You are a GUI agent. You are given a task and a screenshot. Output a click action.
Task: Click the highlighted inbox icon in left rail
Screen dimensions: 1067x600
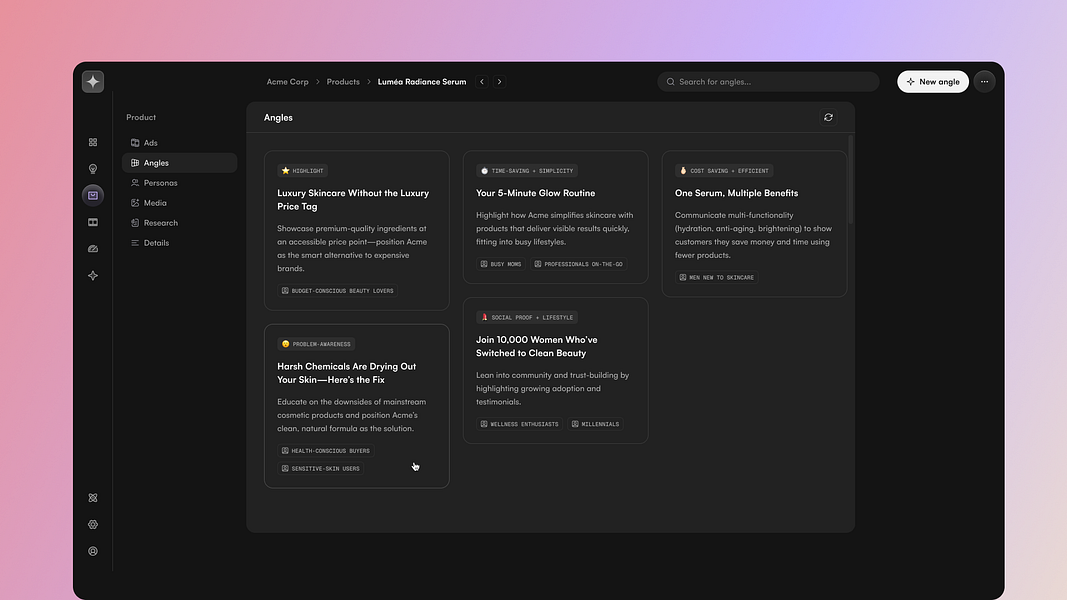coord(92,195)
